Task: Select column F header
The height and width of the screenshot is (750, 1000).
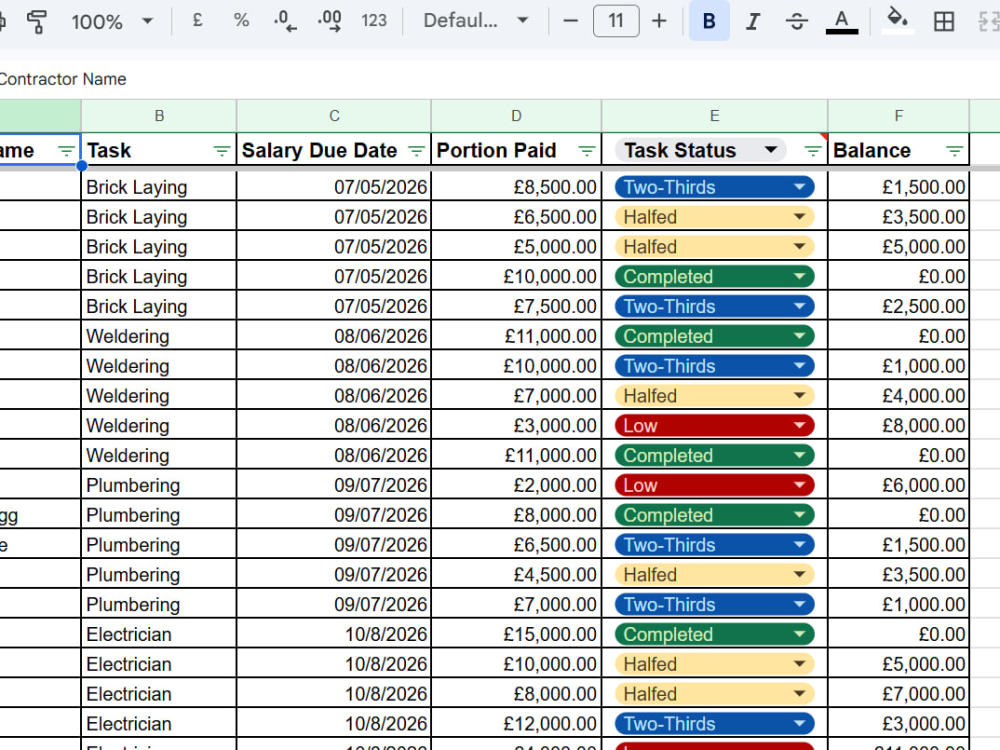Action: pyautogui.click(x=899, y=116)
